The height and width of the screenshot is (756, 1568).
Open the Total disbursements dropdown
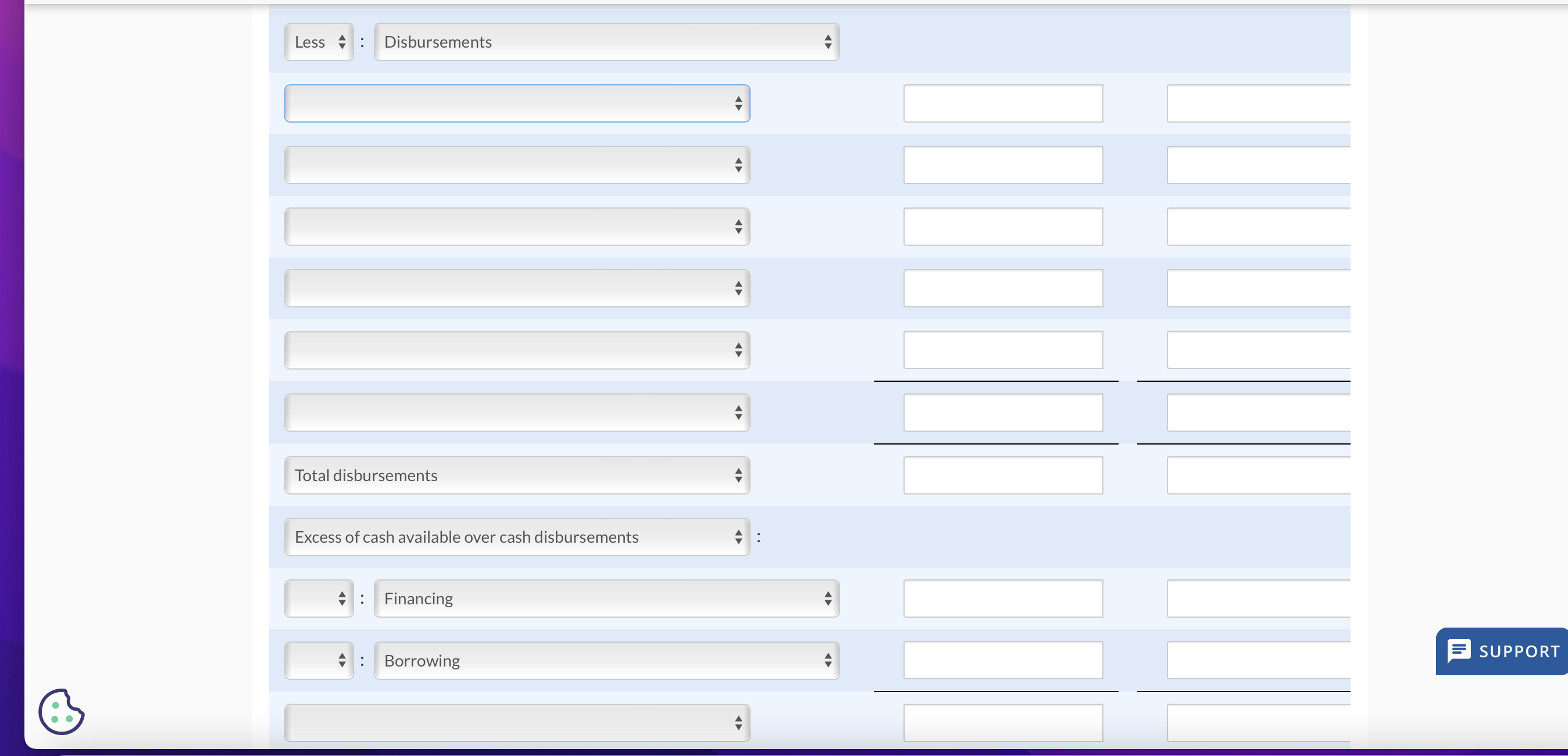tap(517, 475)
